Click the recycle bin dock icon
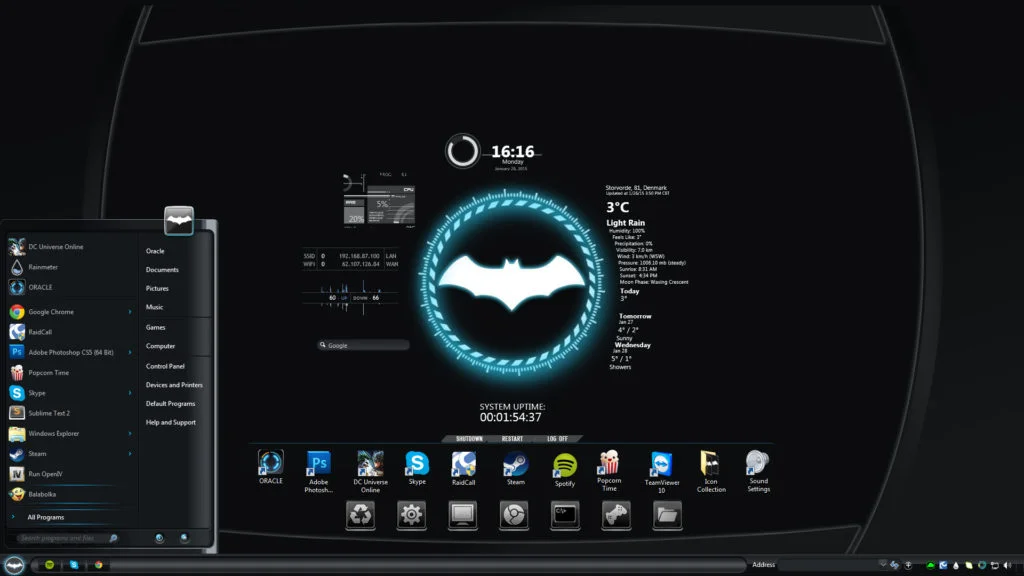The height and width of the screenshot is (576, 1024). coord(360,515)
